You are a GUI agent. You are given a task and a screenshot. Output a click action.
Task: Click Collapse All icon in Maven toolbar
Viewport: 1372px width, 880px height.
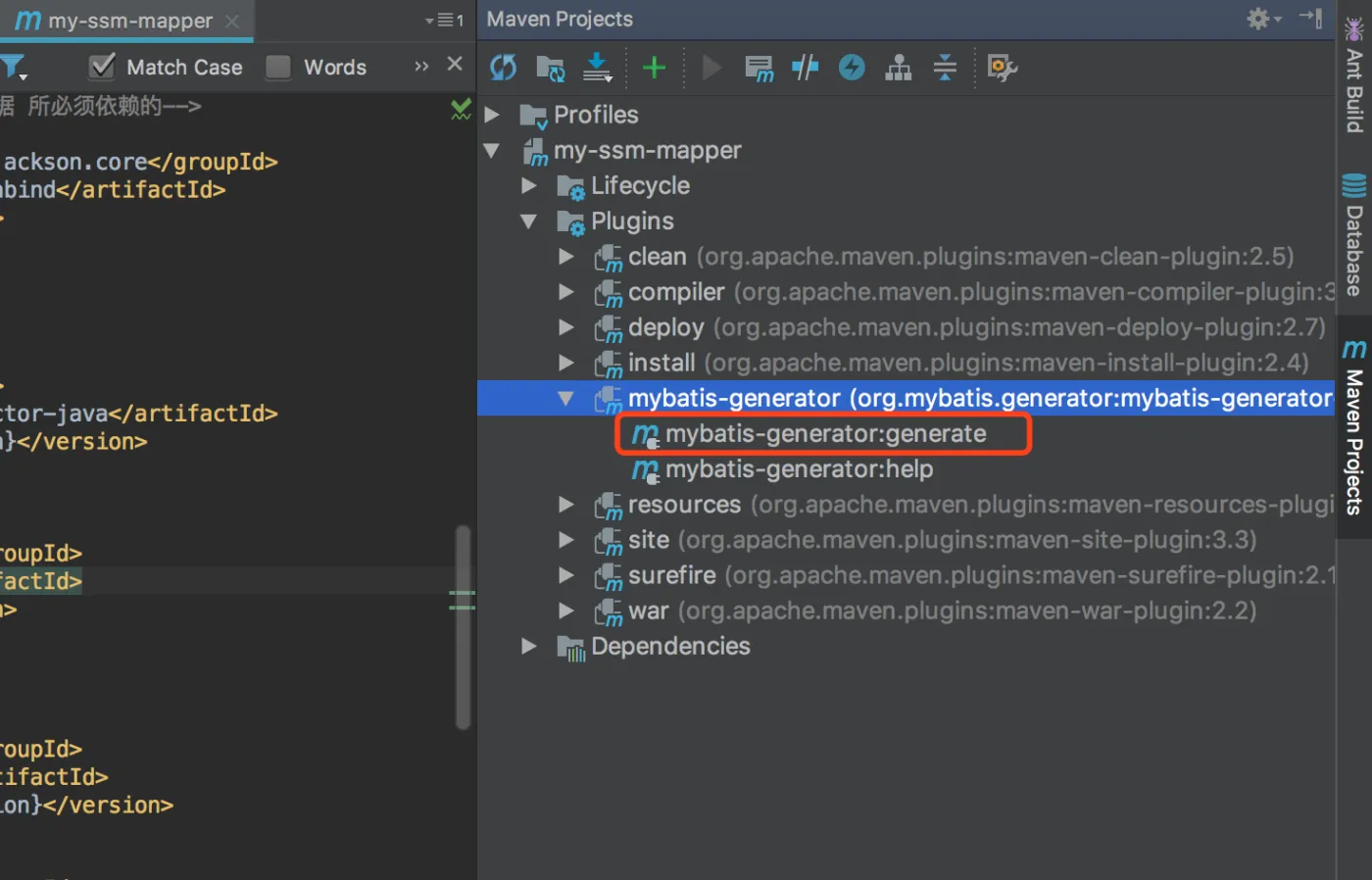coord(945,68)
